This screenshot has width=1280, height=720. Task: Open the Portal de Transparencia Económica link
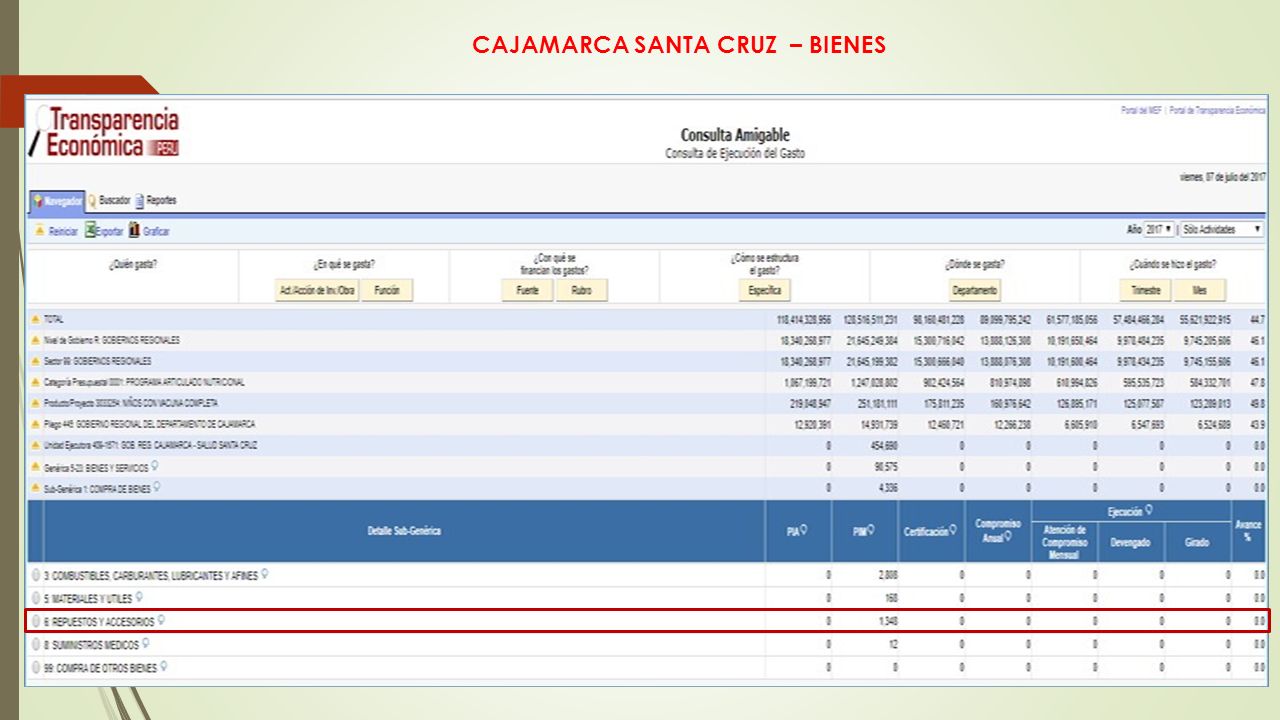click(1217, 110)
